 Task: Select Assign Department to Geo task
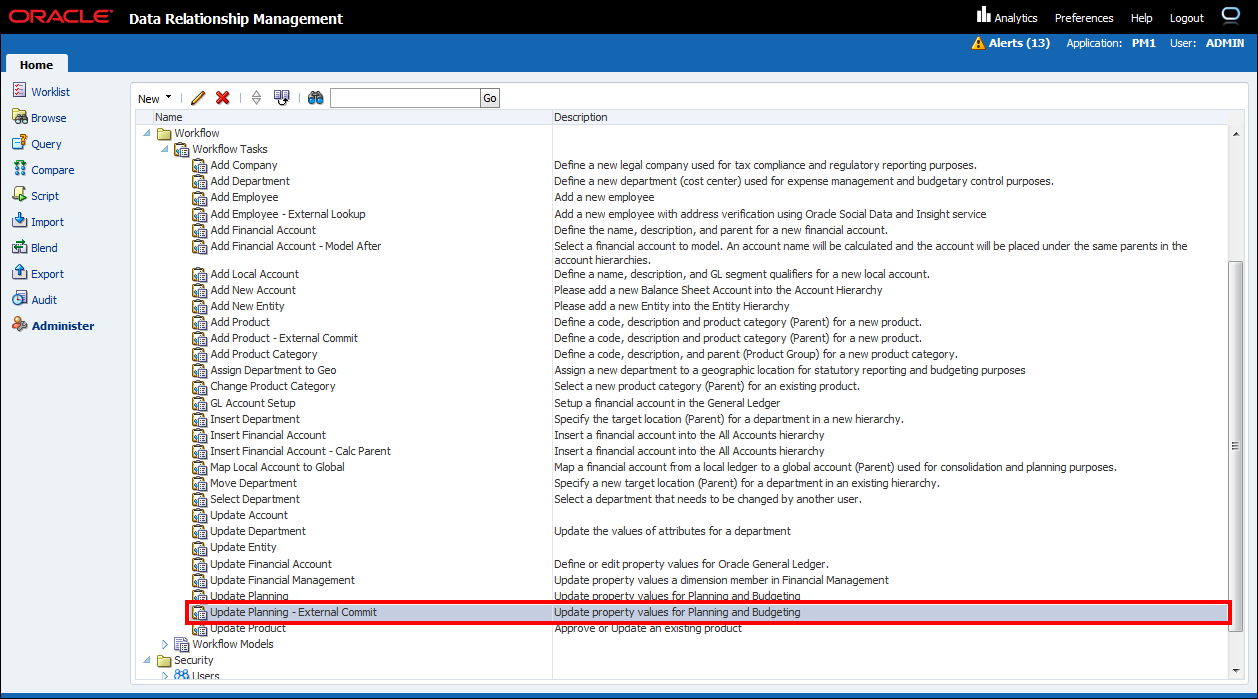pyautogui.click(x=273, y=370)
